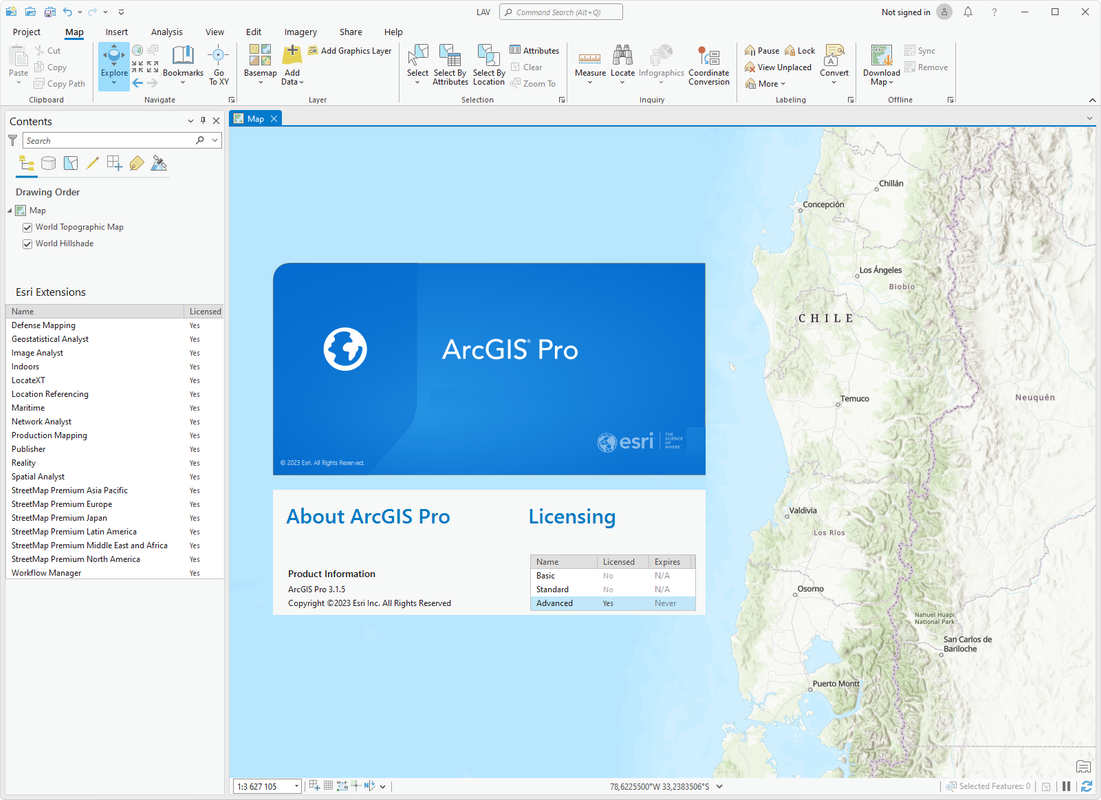Click the Help question mark icon
This screenshot has height=800, width=1101.
(994, 12)
